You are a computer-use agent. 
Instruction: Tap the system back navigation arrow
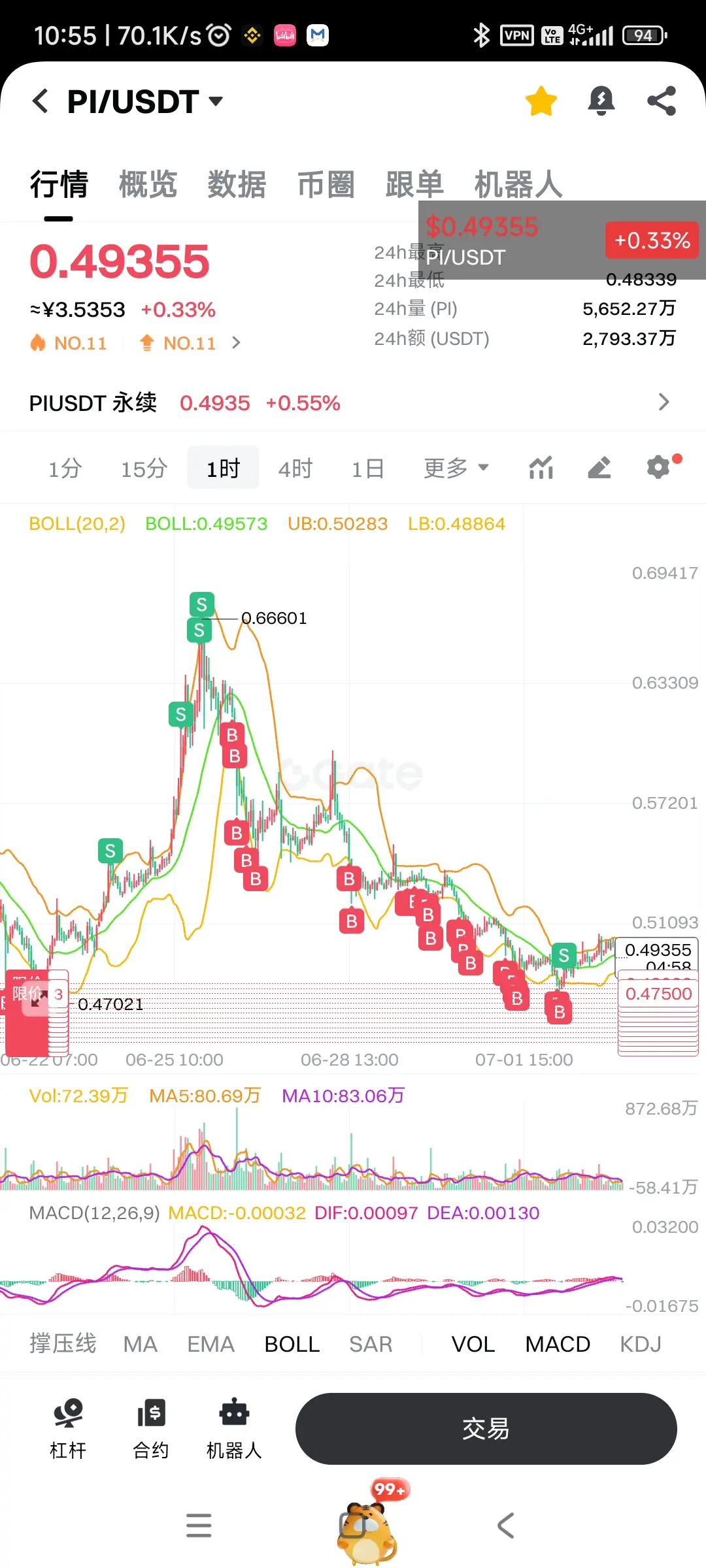(506, 1526)
